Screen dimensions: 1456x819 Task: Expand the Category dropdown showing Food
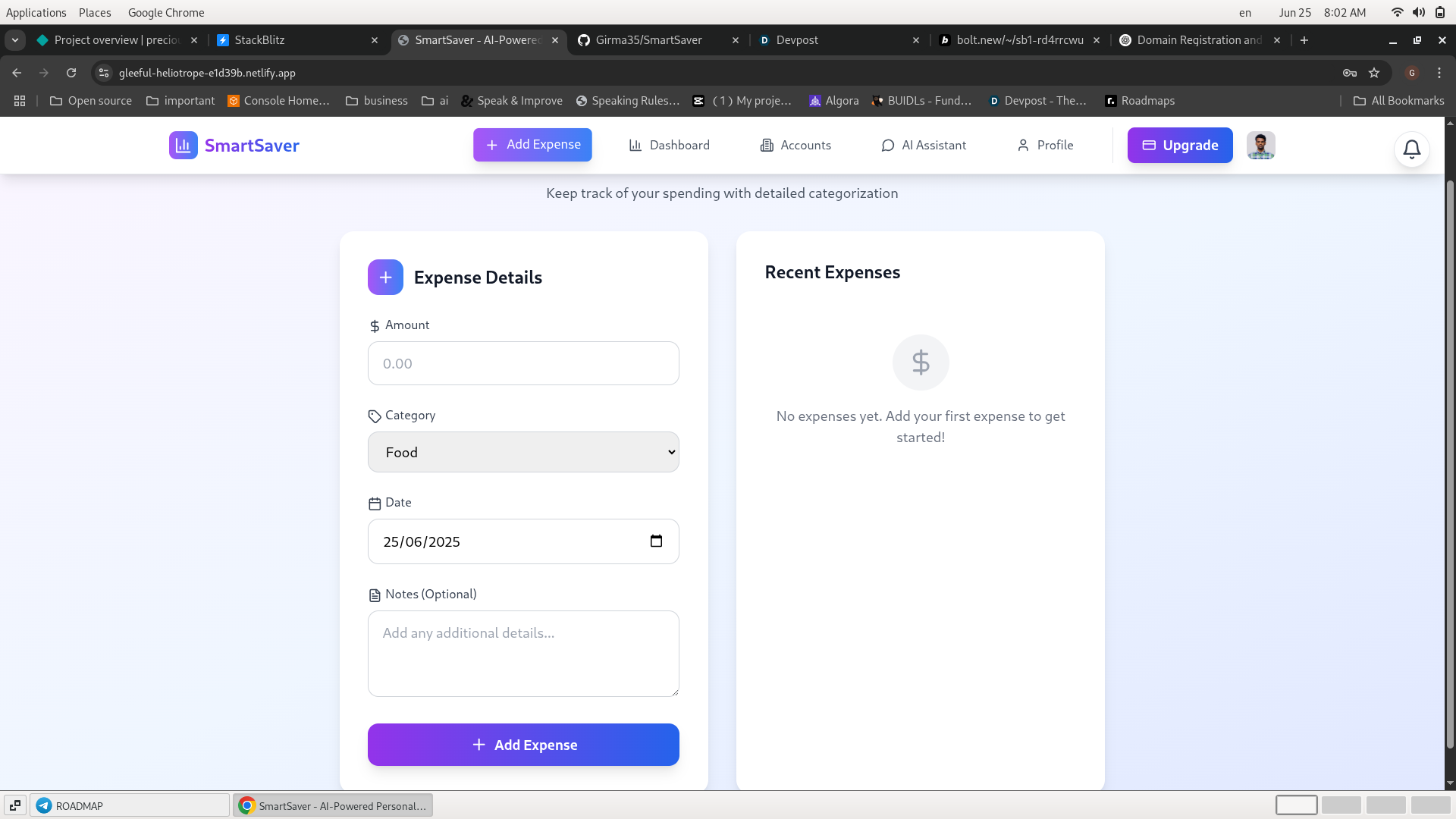523,452
